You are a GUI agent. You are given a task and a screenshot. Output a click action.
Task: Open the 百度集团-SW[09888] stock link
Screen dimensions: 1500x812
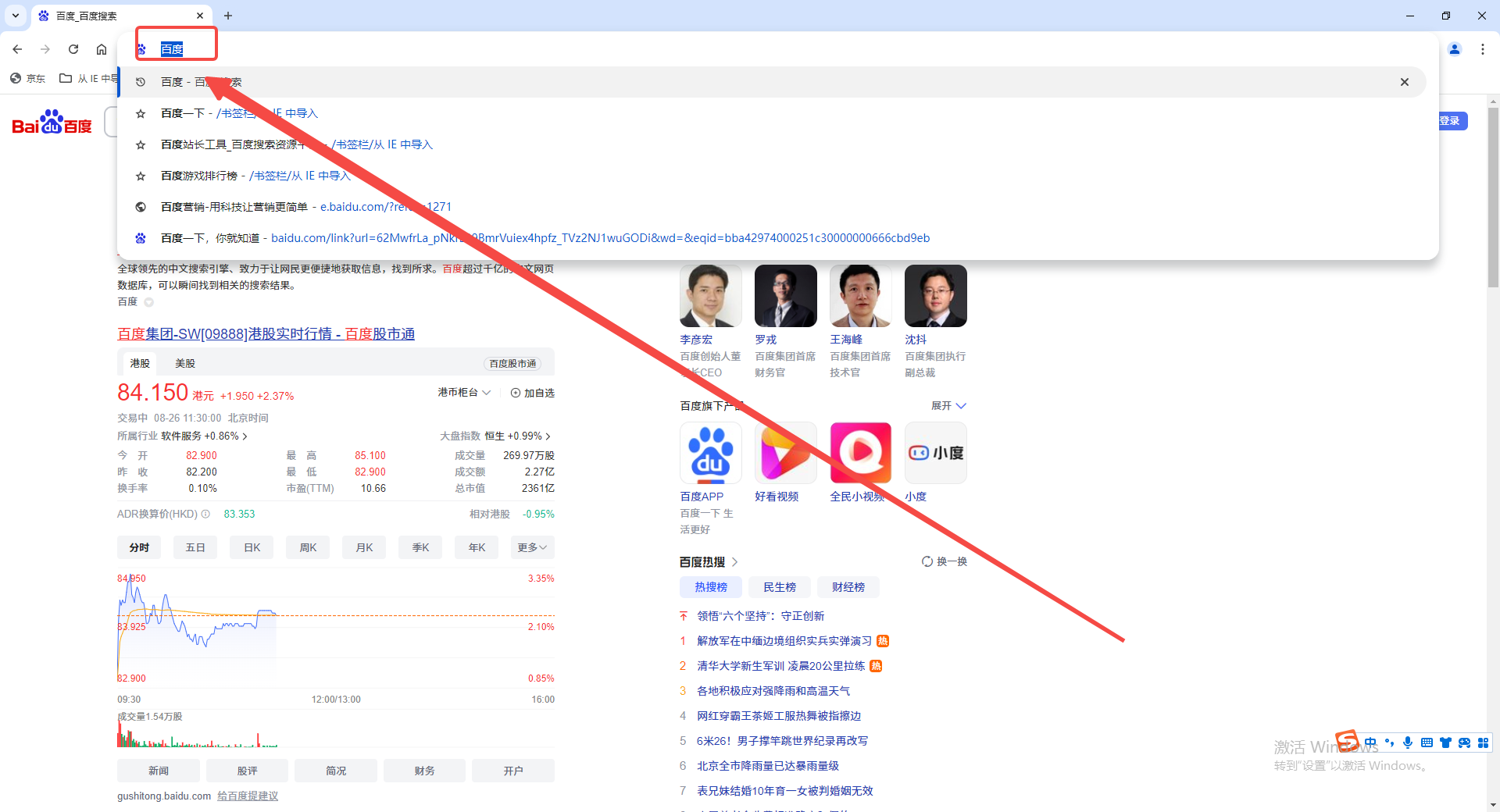tap(266, 334)
